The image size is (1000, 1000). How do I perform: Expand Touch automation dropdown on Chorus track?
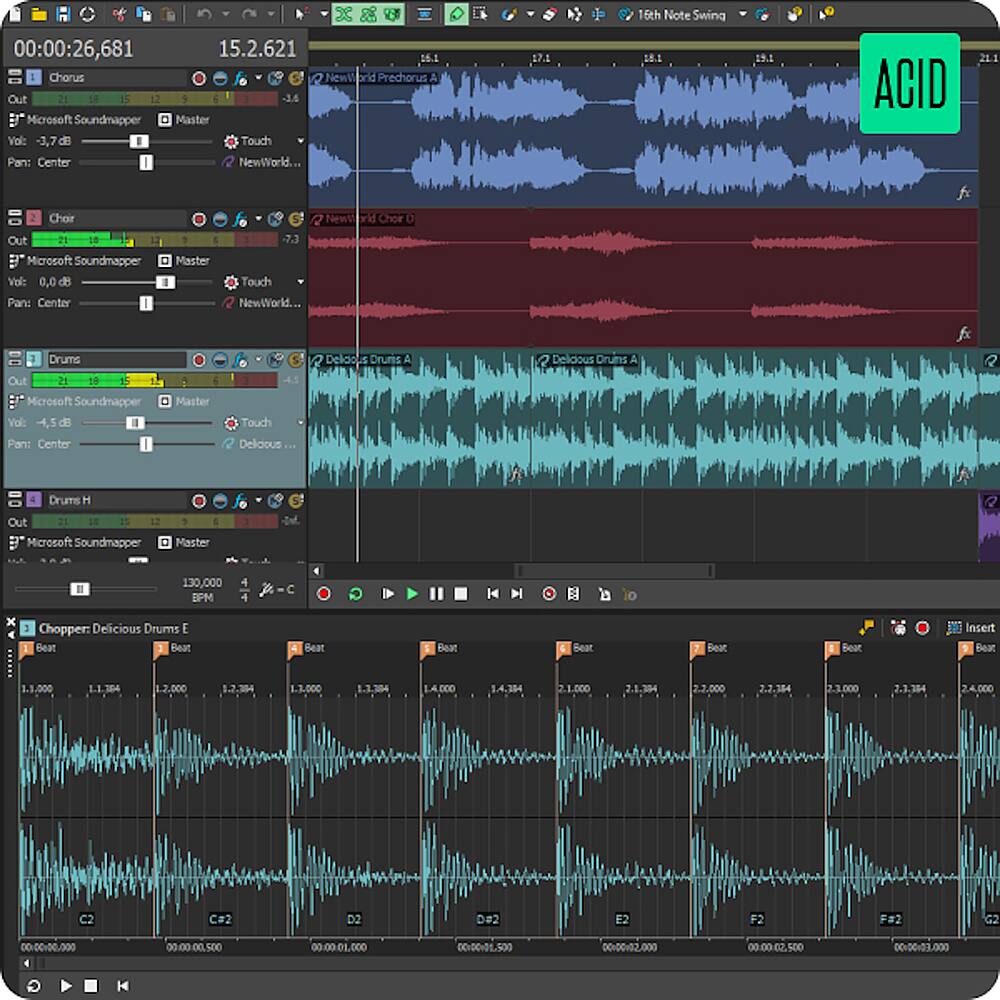click(x=299, y=141)
